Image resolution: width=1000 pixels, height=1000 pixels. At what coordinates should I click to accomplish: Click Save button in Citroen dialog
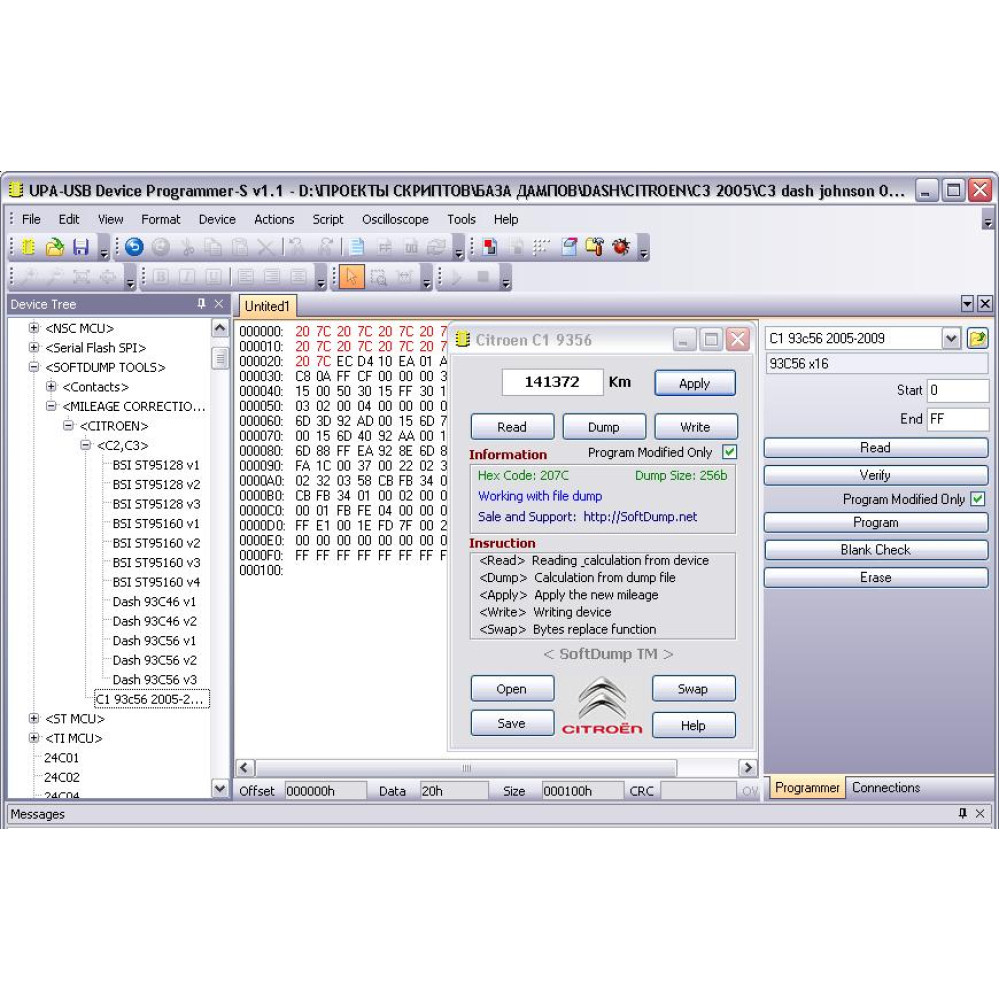tap(512, 723)
